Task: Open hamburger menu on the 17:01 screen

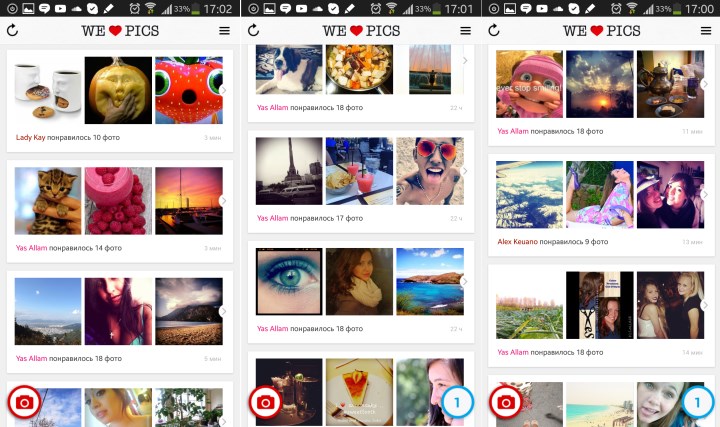Action: (x=465, y=31)
